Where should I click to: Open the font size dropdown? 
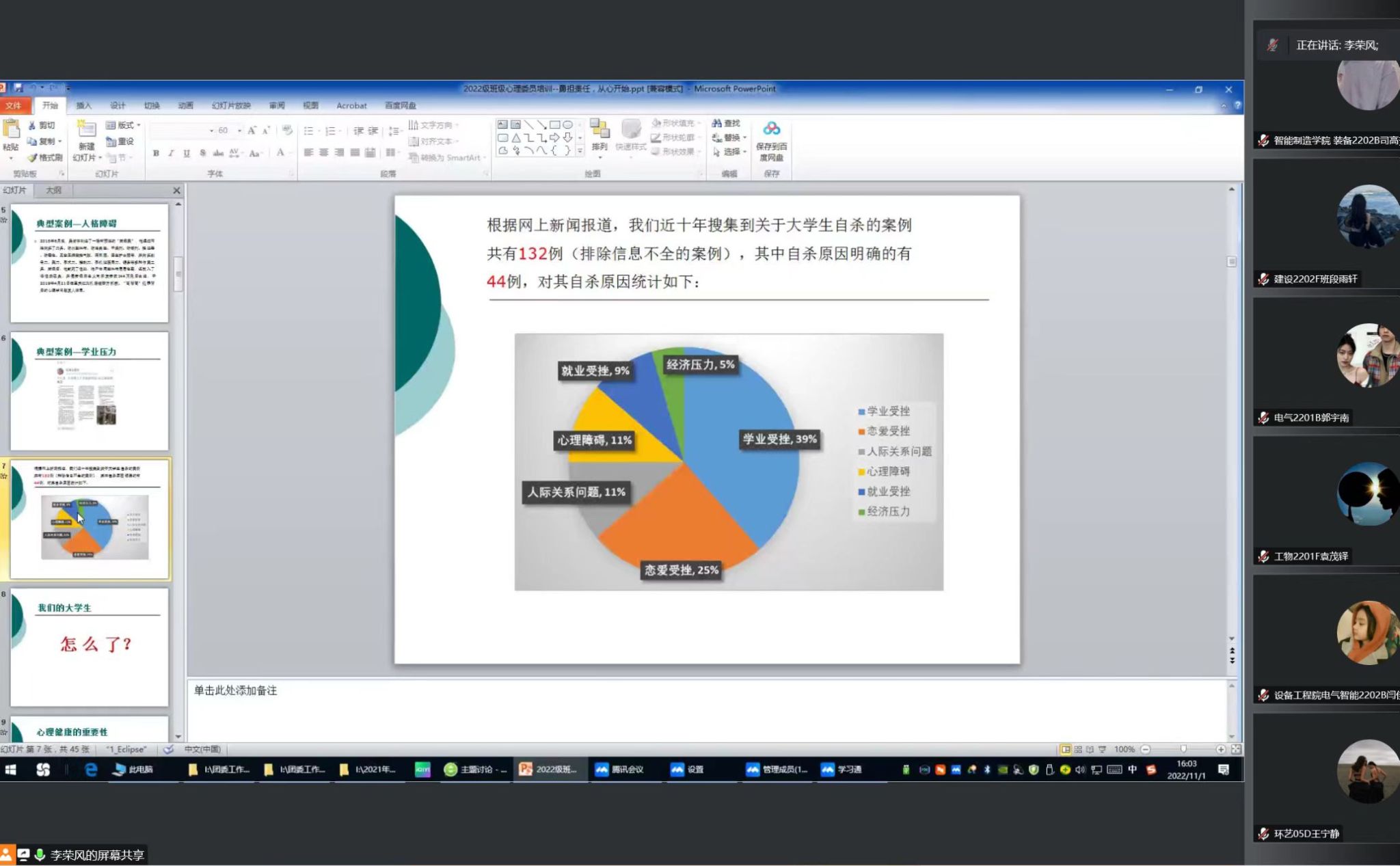pos(239,130)
